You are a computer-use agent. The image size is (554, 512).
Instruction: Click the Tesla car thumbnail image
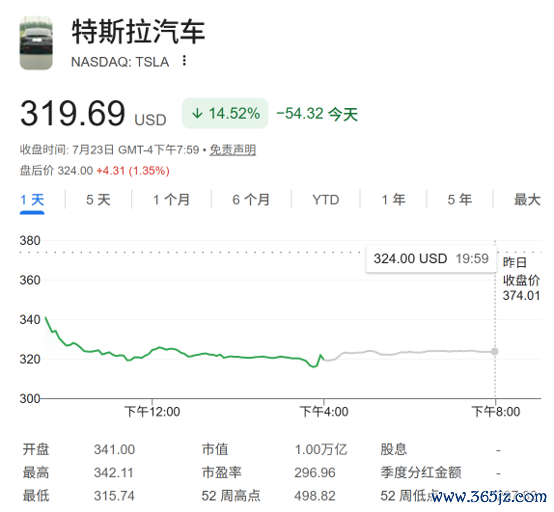[36, 43]
